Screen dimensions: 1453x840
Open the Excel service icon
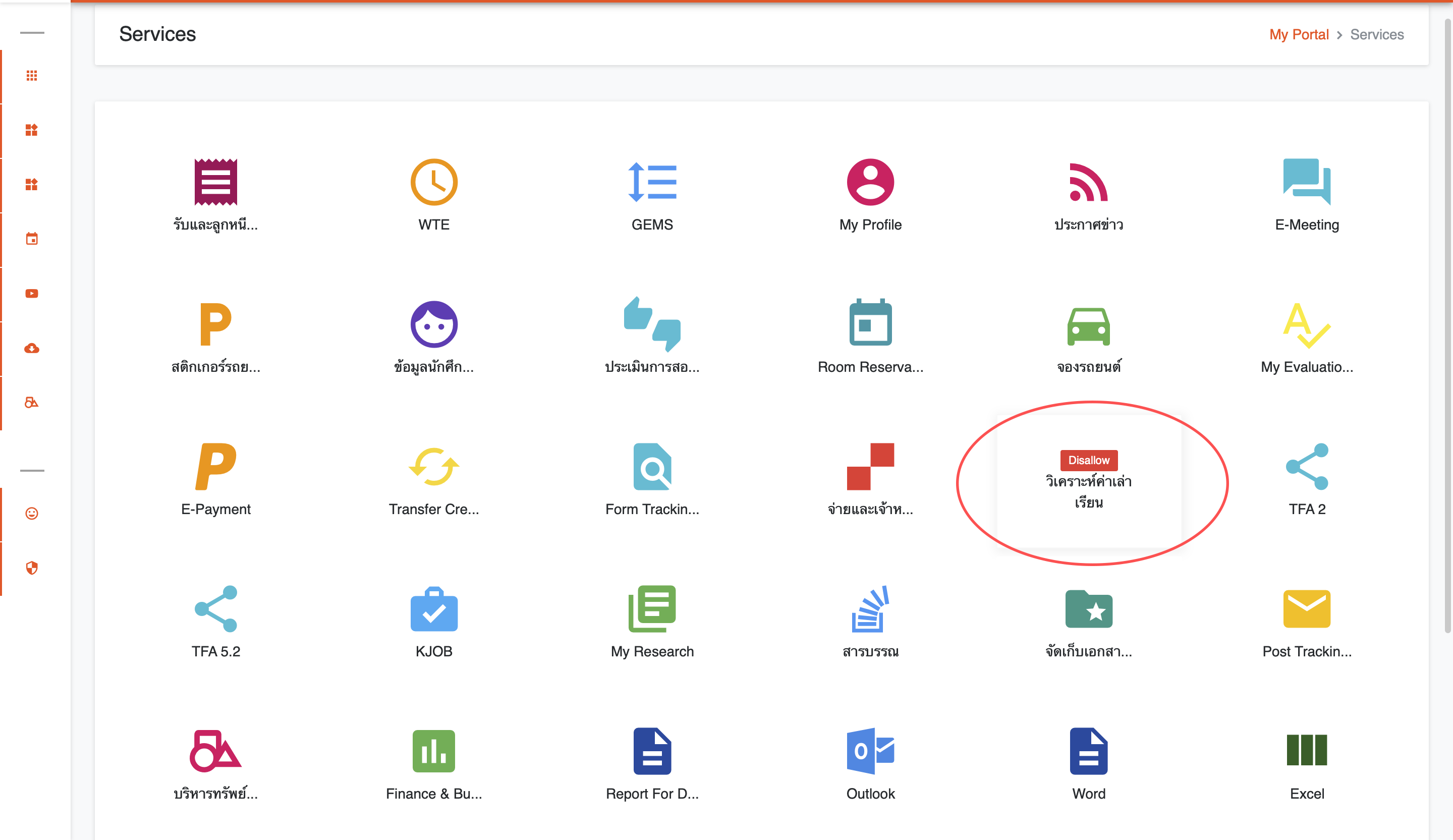coord(1306,750)
